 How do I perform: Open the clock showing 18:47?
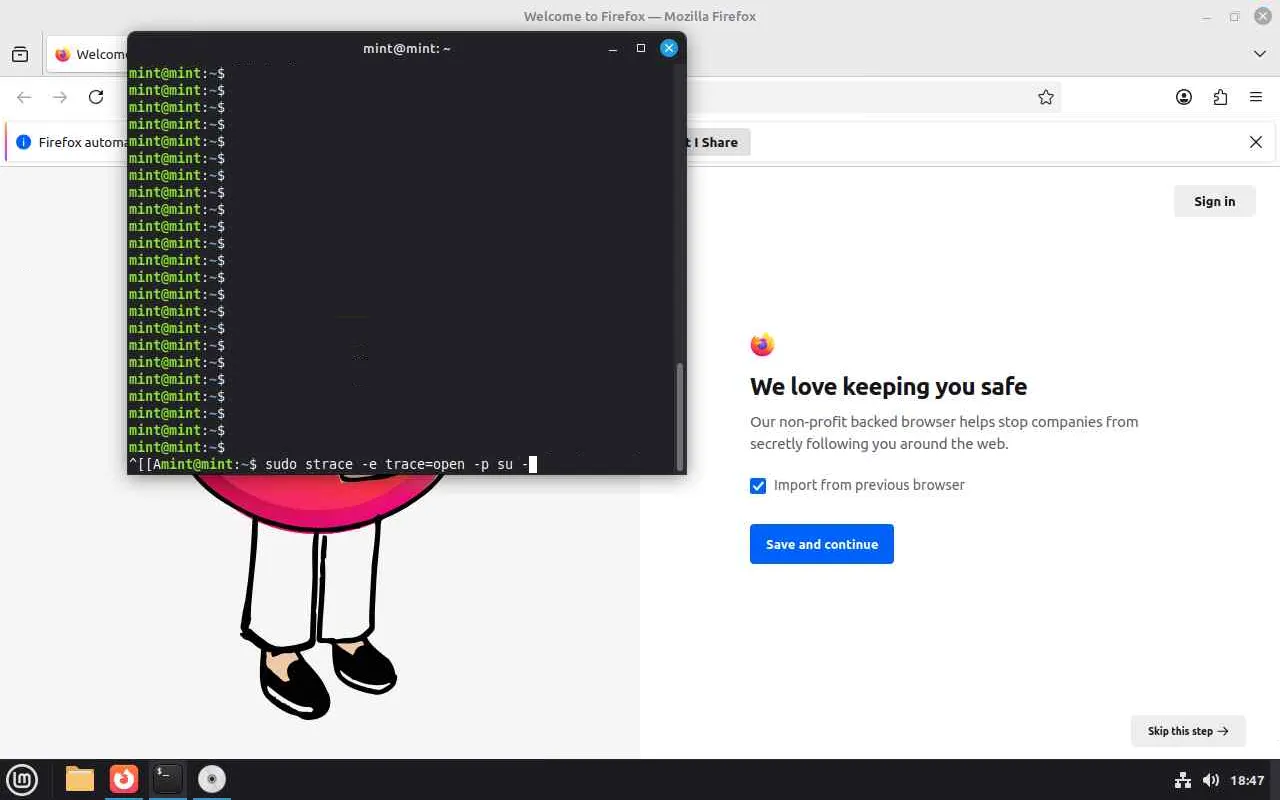click(1248, 780)
